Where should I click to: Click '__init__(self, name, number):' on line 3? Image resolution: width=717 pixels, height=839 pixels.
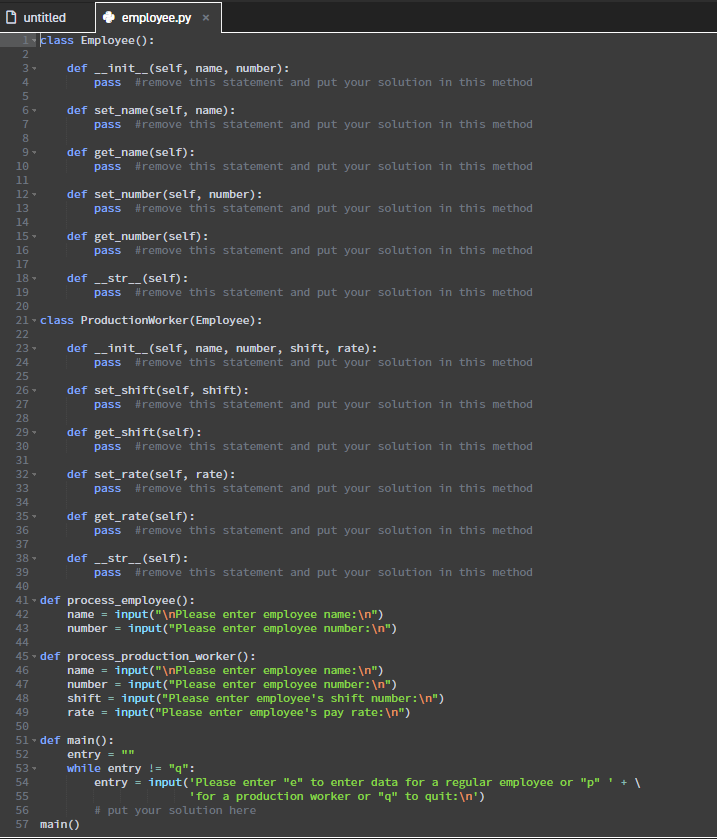point(192,68)
